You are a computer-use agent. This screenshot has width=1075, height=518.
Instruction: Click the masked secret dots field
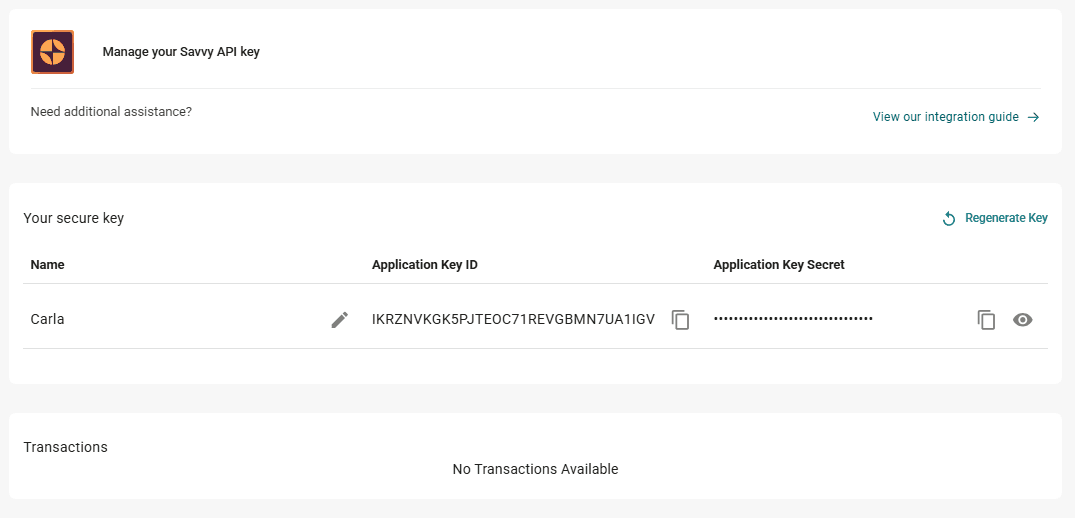793,319
